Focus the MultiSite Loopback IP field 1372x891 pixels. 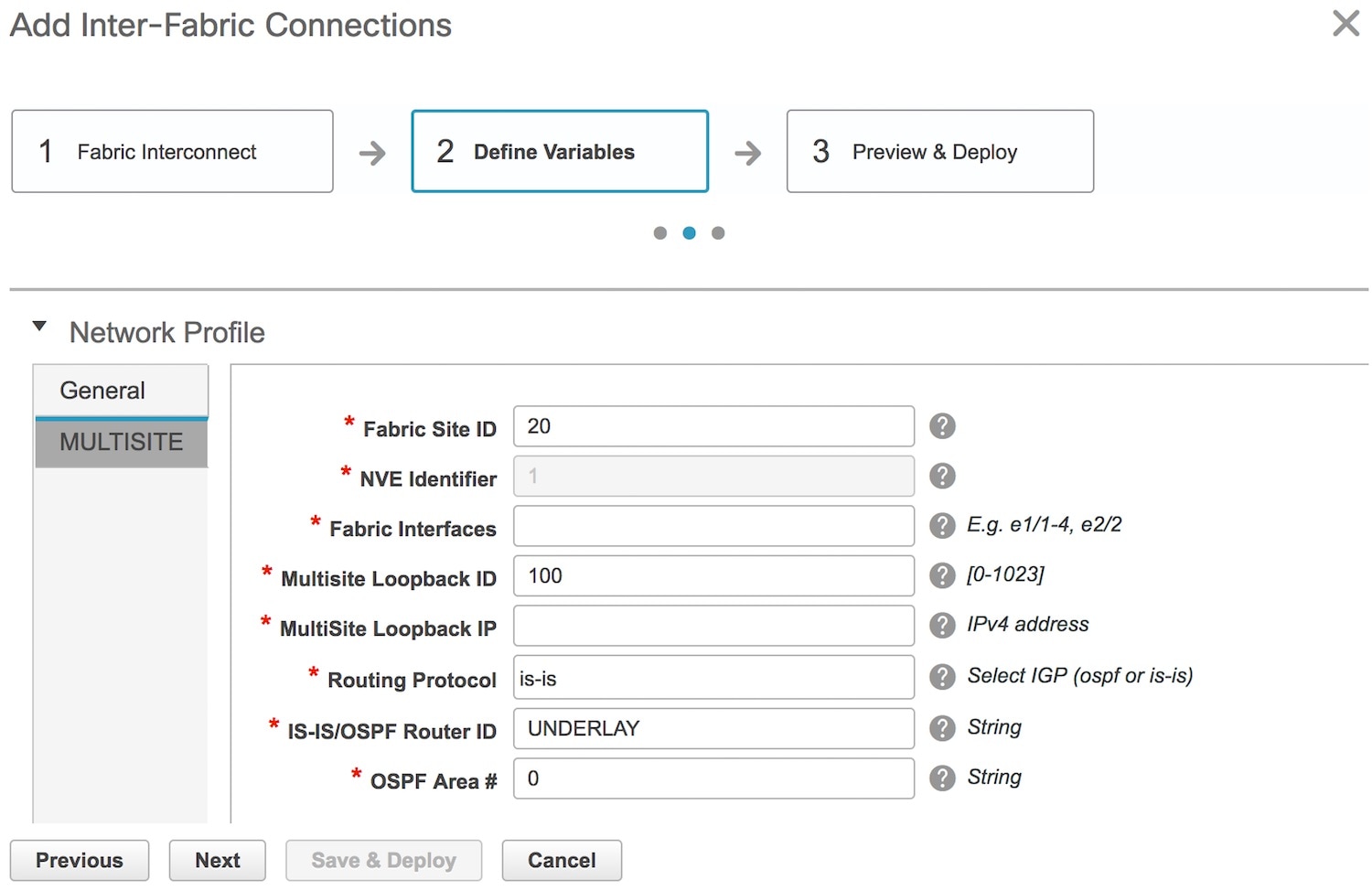713,626
